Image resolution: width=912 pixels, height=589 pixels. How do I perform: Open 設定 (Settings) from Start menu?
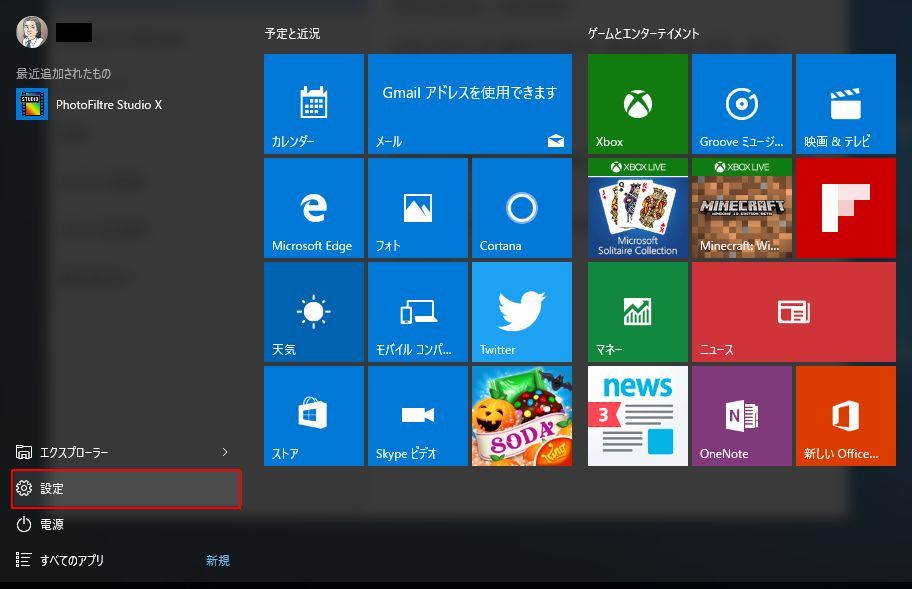[126, 489]
